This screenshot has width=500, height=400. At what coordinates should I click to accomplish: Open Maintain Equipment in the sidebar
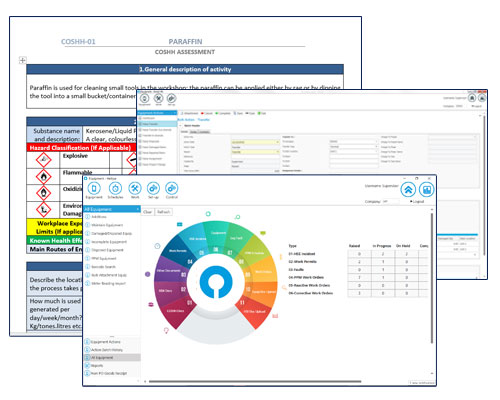pyautogui.click(x=107, y=225)
